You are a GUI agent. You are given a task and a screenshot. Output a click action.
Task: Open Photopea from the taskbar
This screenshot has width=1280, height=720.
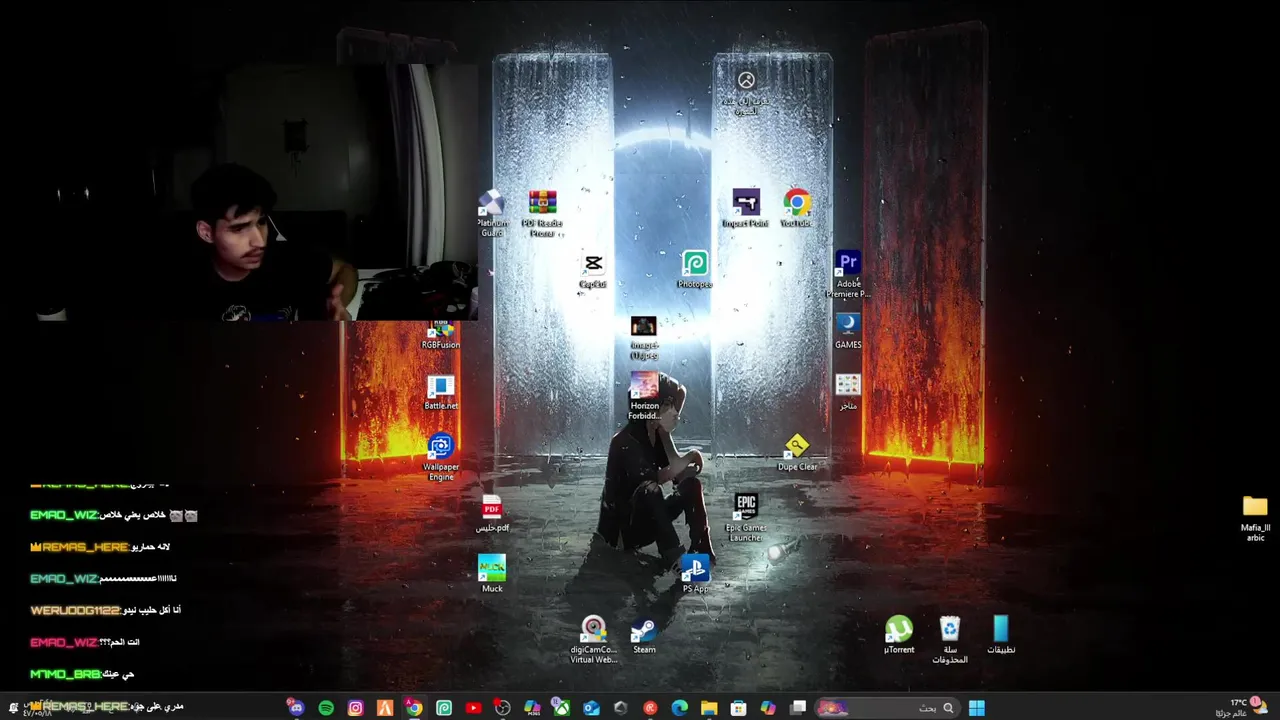pos(444,707)
